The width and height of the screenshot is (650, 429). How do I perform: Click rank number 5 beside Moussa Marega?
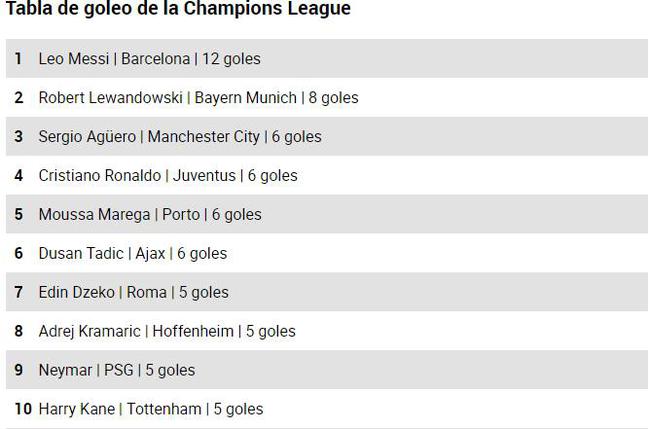[18, 214]
